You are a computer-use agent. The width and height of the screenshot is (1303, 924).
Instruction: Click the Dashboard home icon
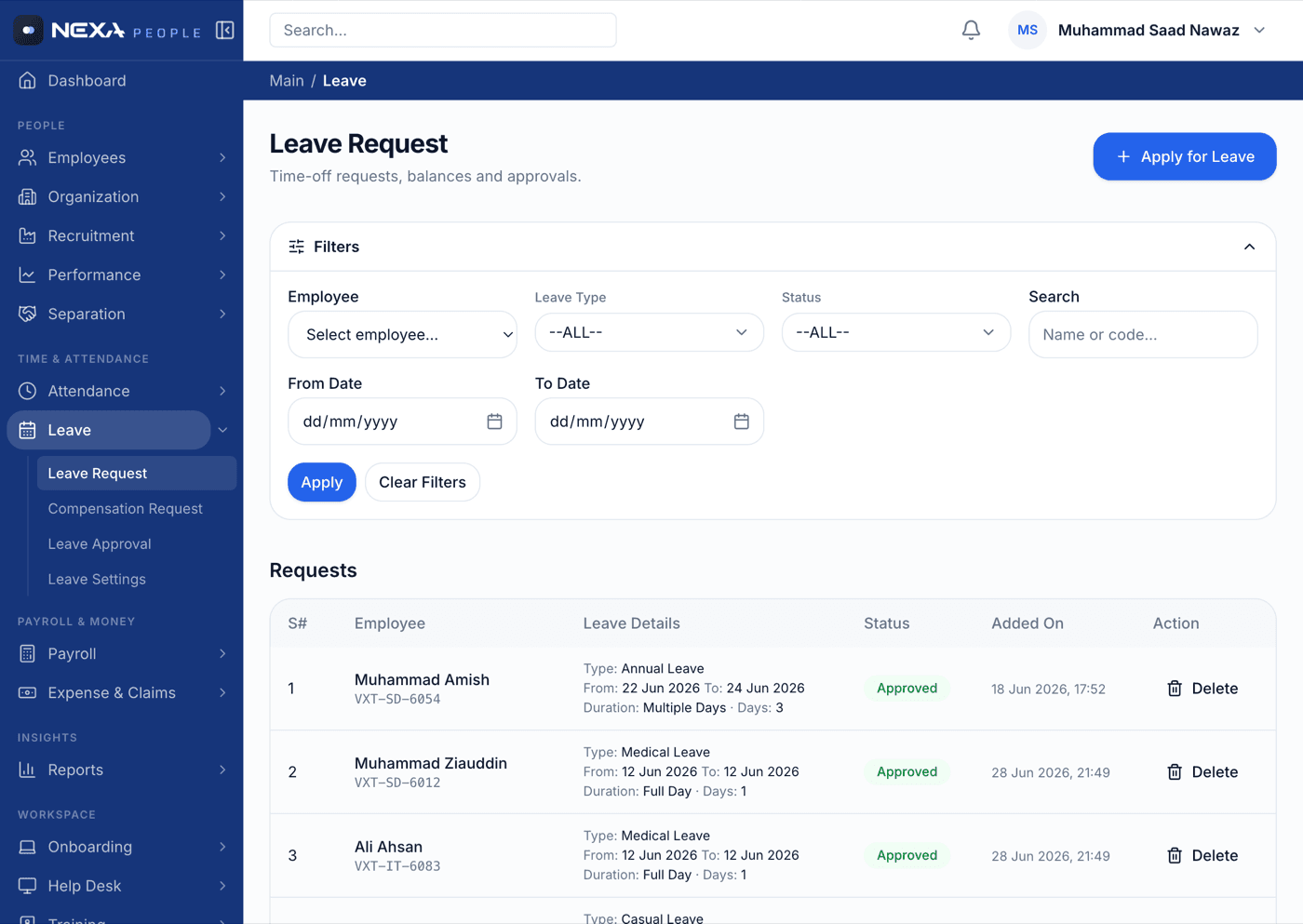click(28, 81)
